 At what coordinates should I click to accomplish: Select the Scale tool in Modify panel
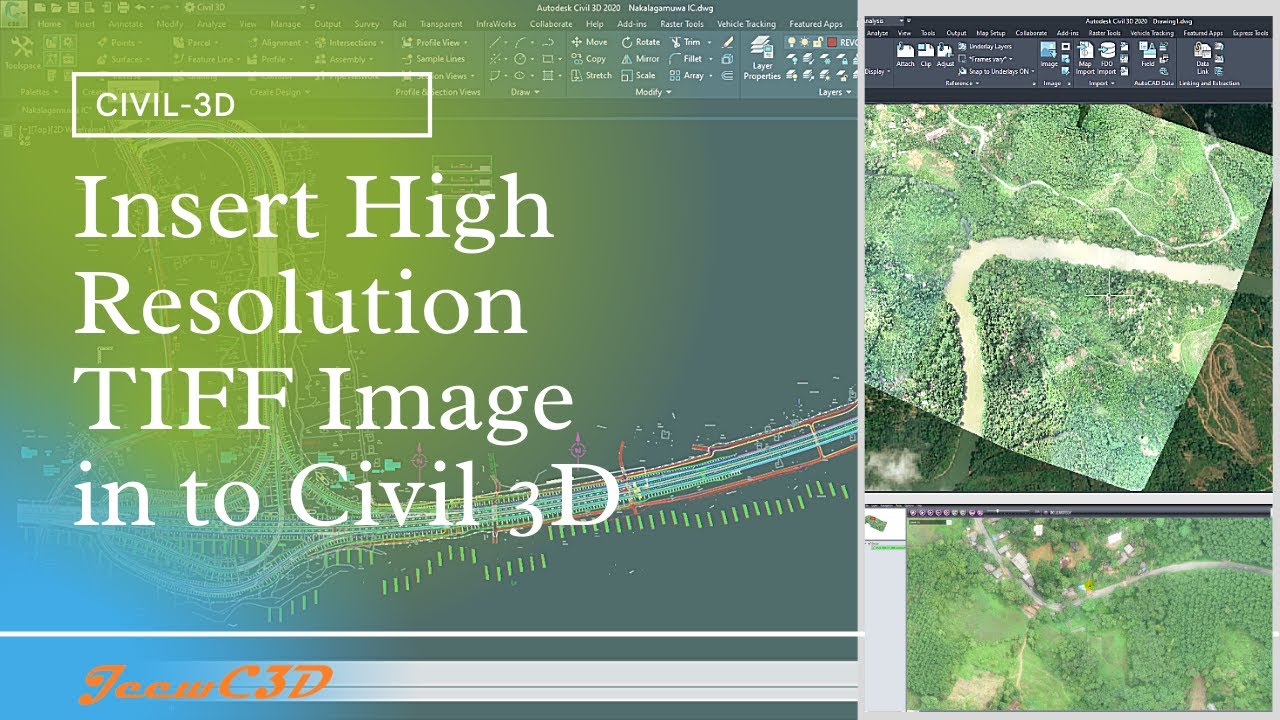(x=638, y=75)
